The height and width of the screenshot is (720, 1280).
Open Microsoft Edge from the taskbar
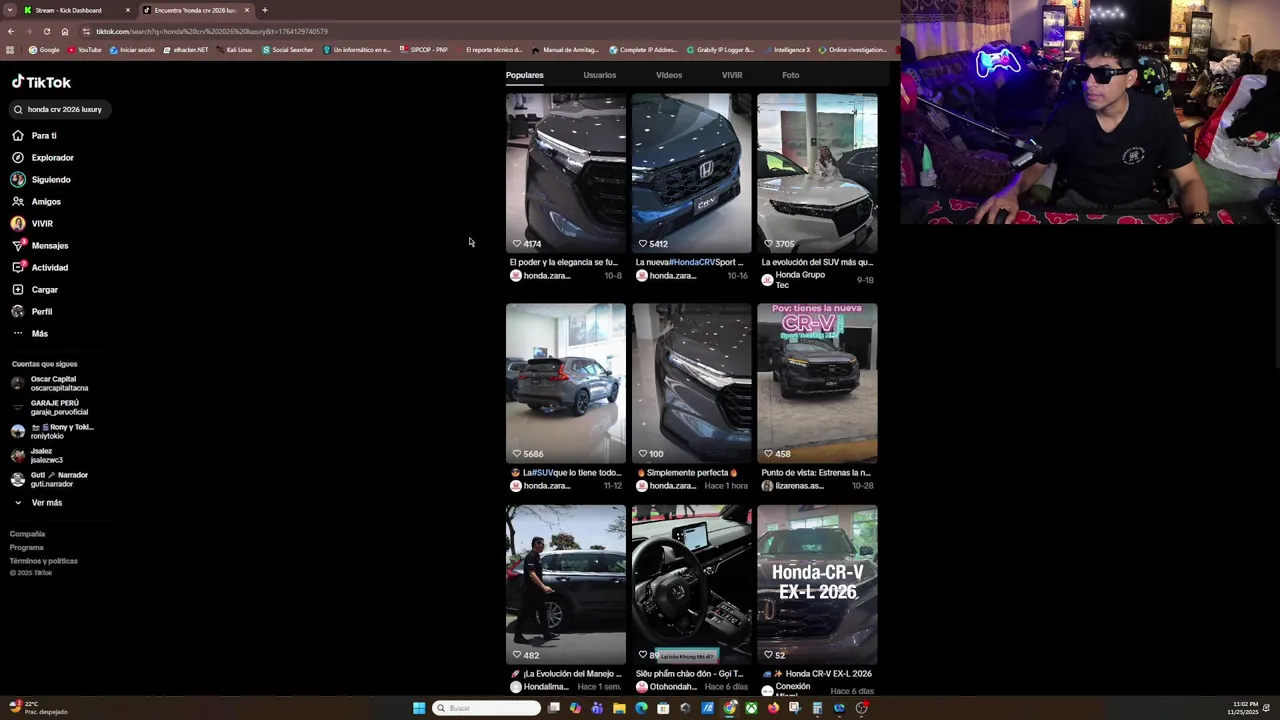click(641, 708)
